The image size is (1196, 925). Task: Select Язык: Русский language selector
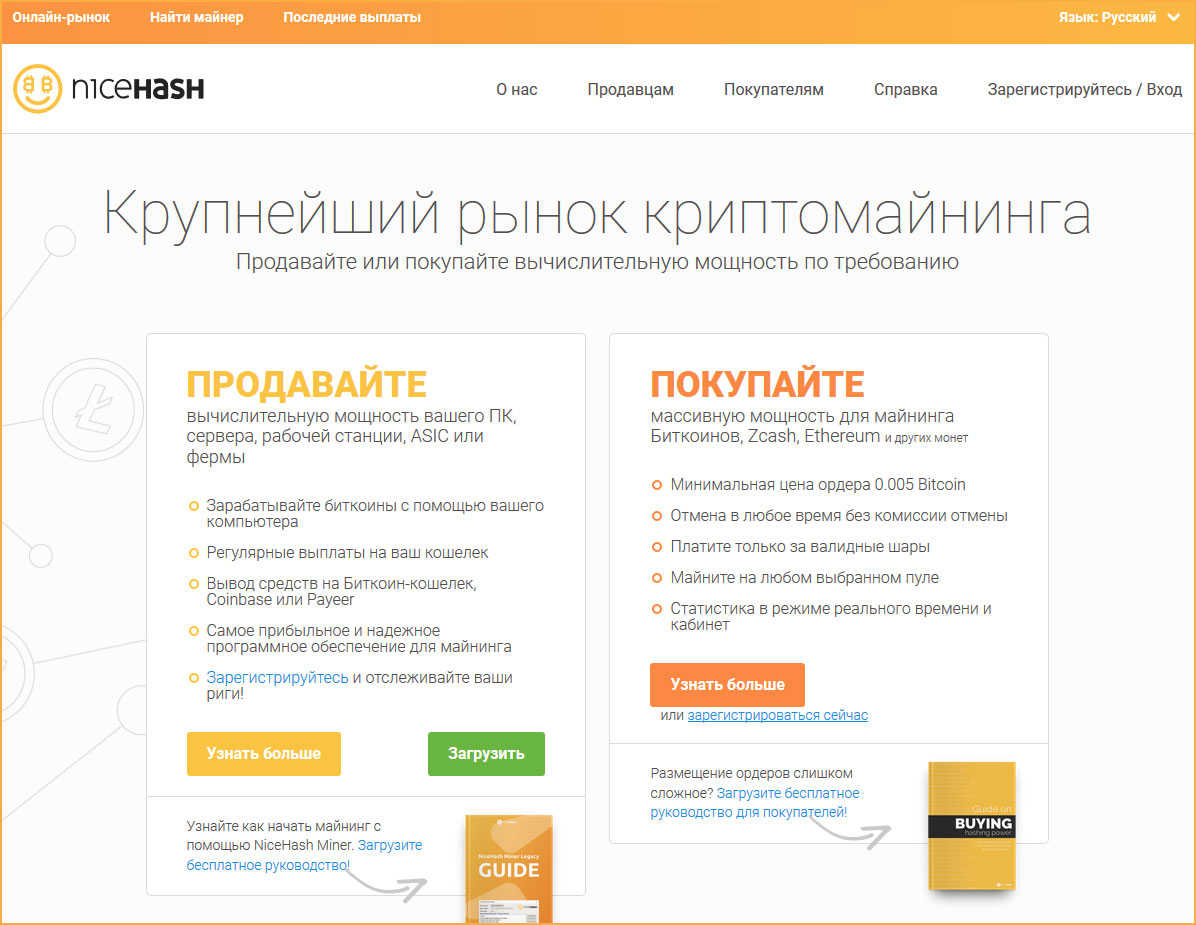click(1107, 17)
